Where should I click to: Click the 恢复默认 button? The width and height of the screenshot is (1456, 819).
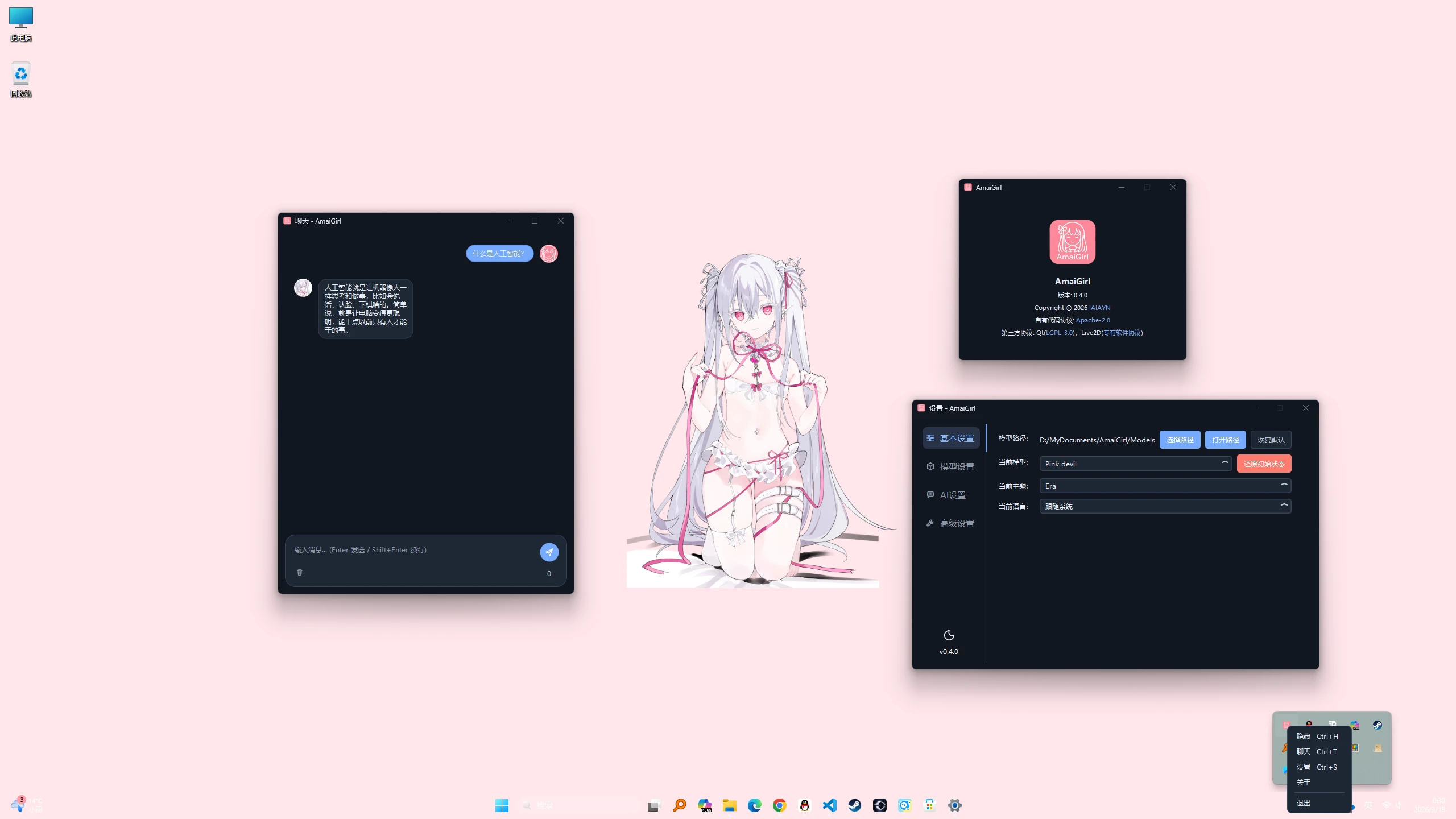point(1271,440)
